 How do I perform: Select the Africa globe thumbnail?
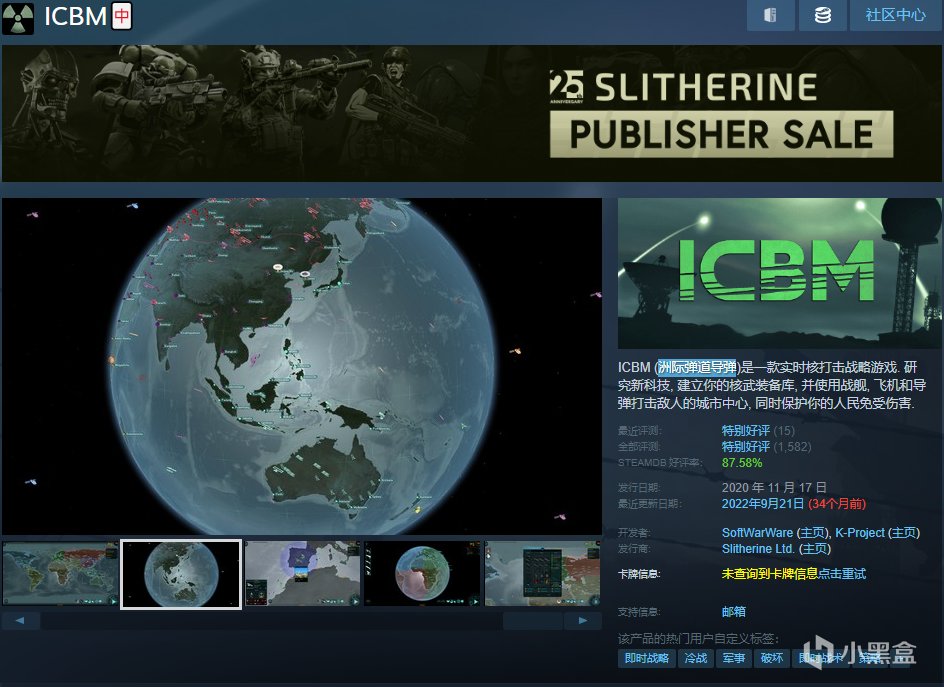(423, 573)
